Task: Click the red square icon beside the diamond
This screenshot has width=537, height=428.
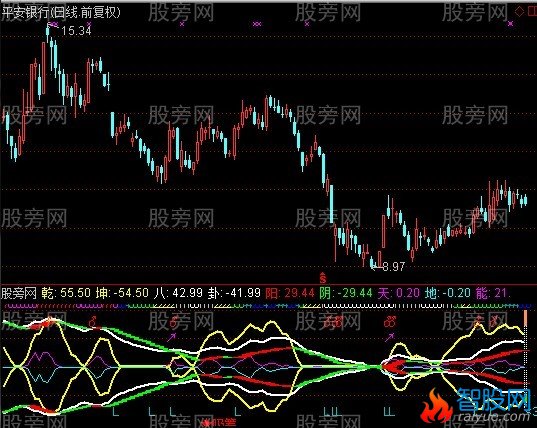Action: click(x=532, y=12)
